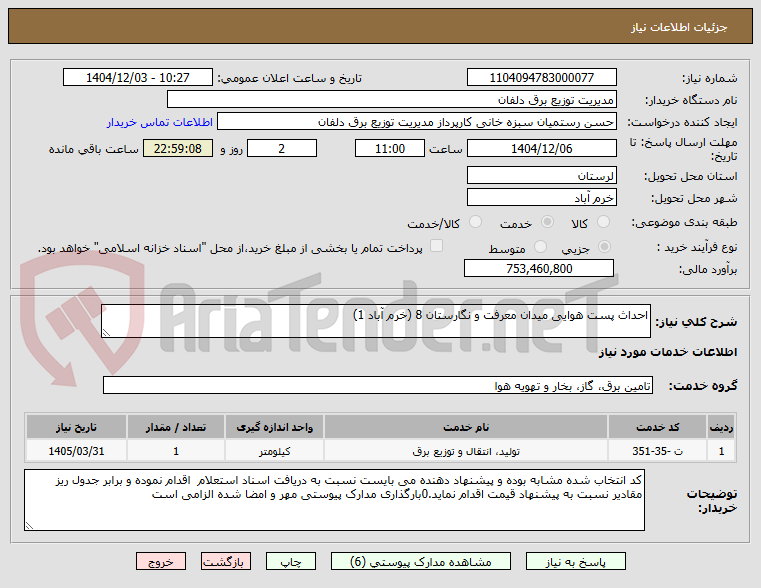Click the چاپ print button
Screen dimensions: 761x588
click(291, 561)
